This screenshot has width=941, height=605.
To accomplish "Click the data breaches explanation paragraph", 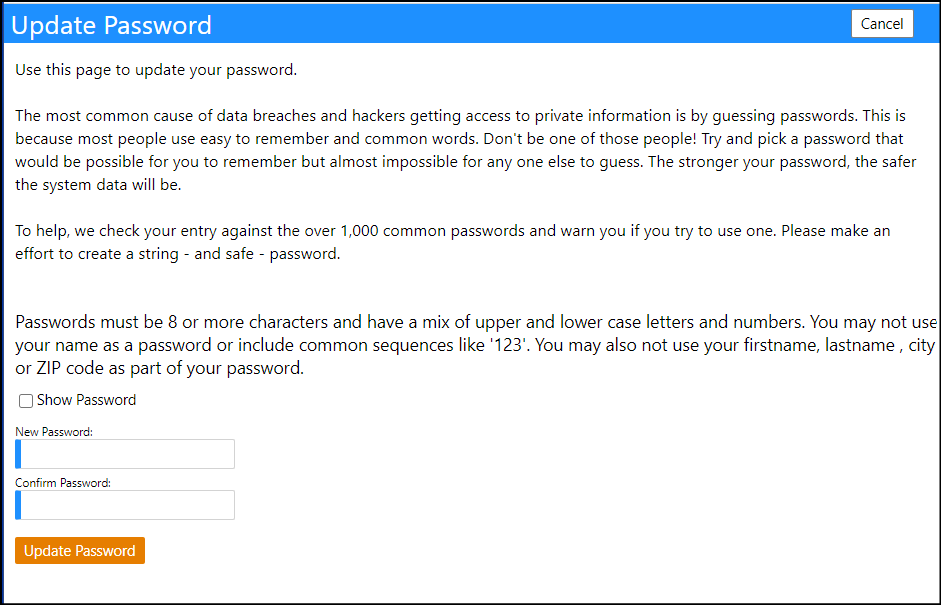I will click(x=466, y=150).
